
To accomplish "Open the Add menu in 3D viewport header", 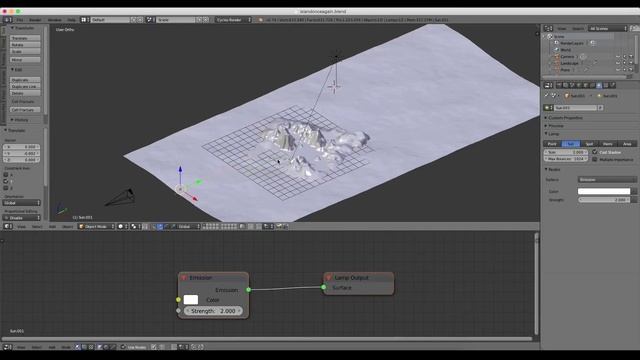I will coord(52,226).
